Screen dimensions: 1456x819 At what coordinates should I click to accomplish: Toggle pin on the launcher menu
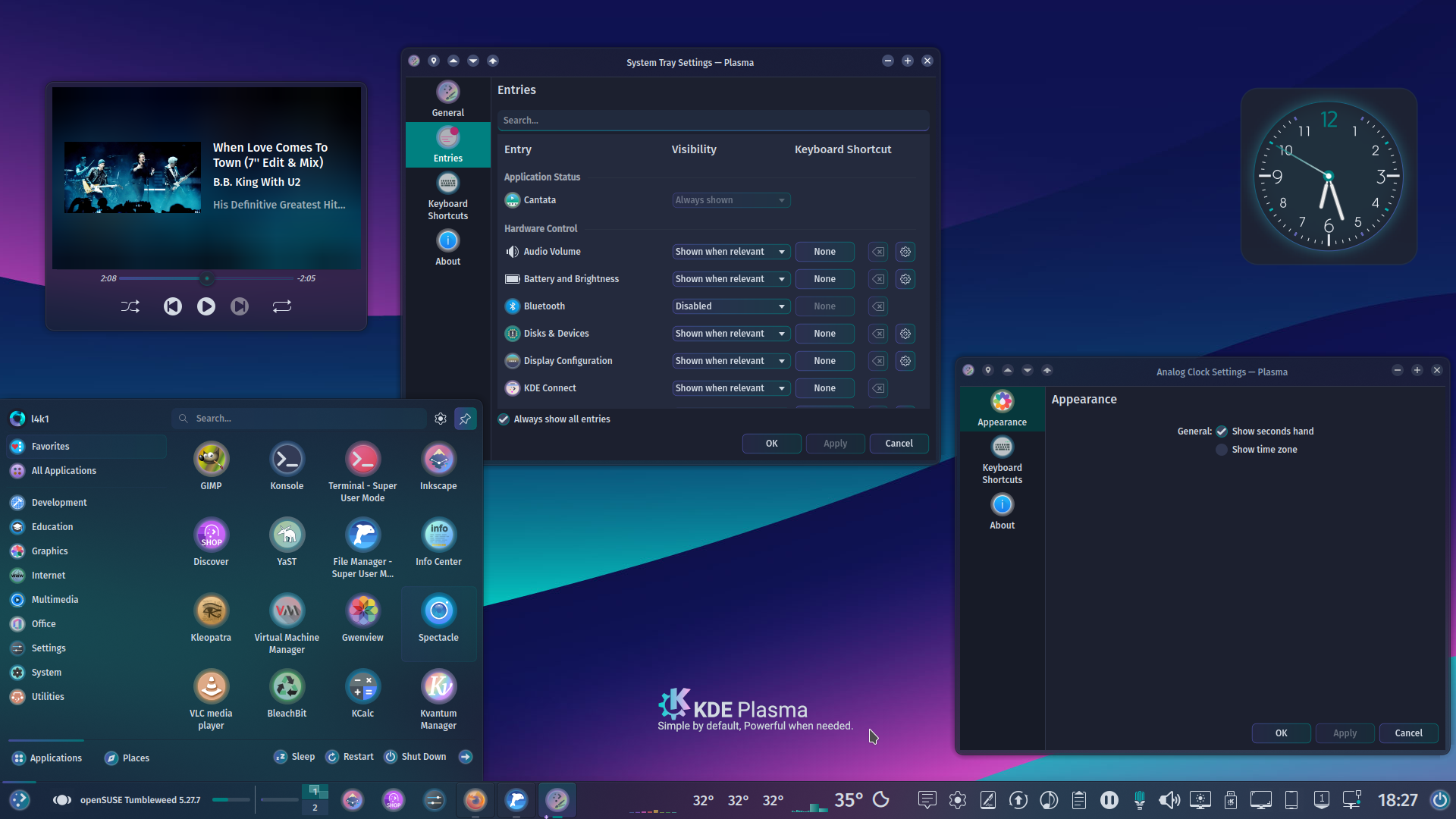(466, 418)
